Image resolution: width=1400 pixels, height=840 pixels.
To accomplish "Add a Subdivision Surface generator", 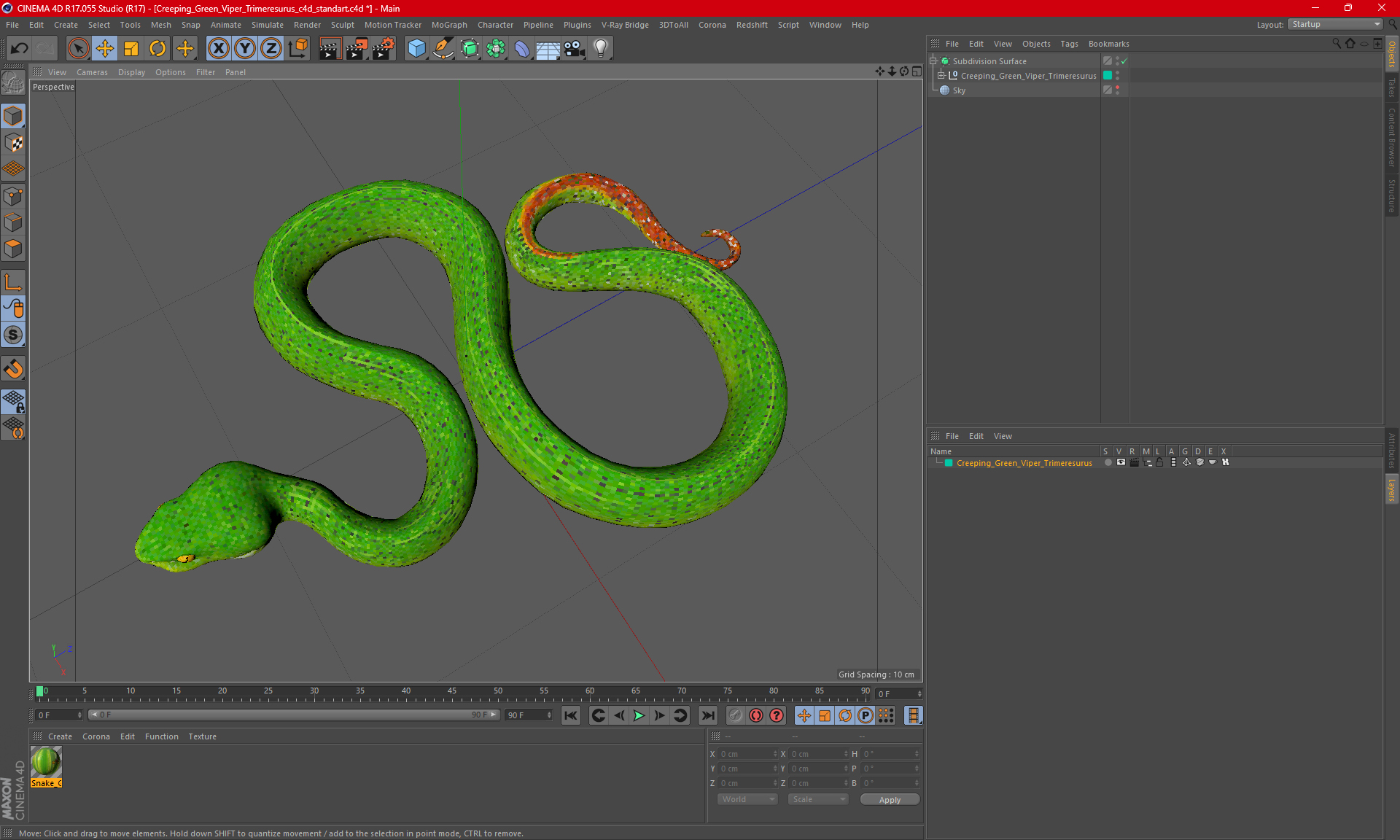I will pos(470,49).
